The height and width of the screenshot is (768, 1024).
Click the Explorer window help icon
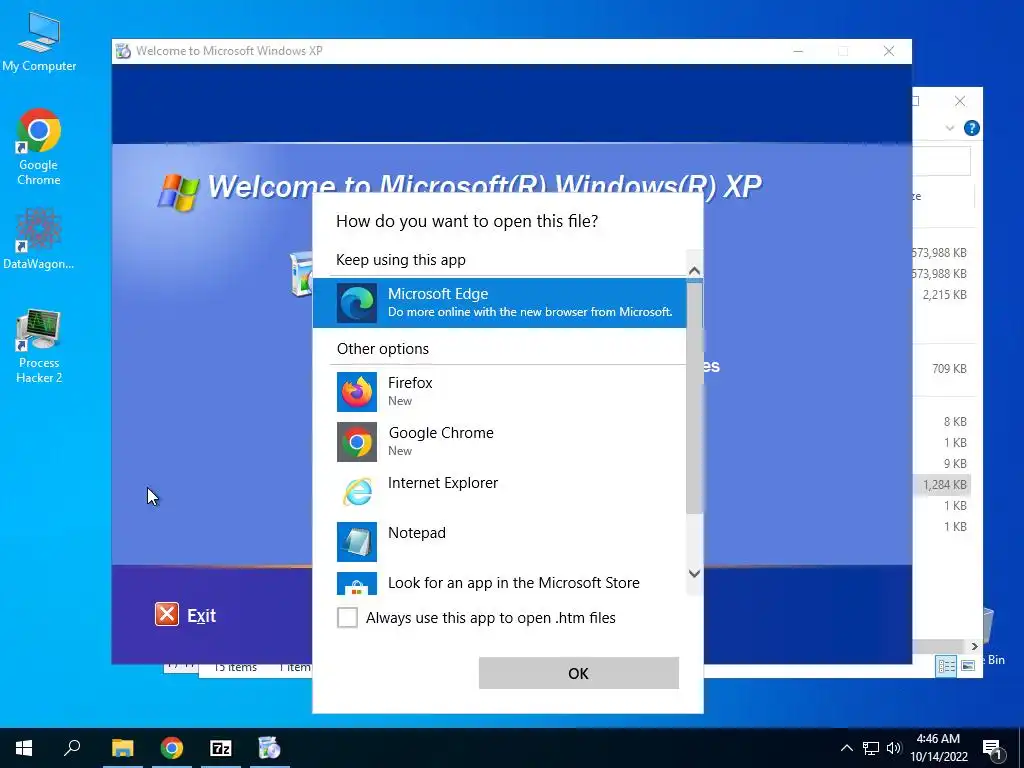pos(971,128)
